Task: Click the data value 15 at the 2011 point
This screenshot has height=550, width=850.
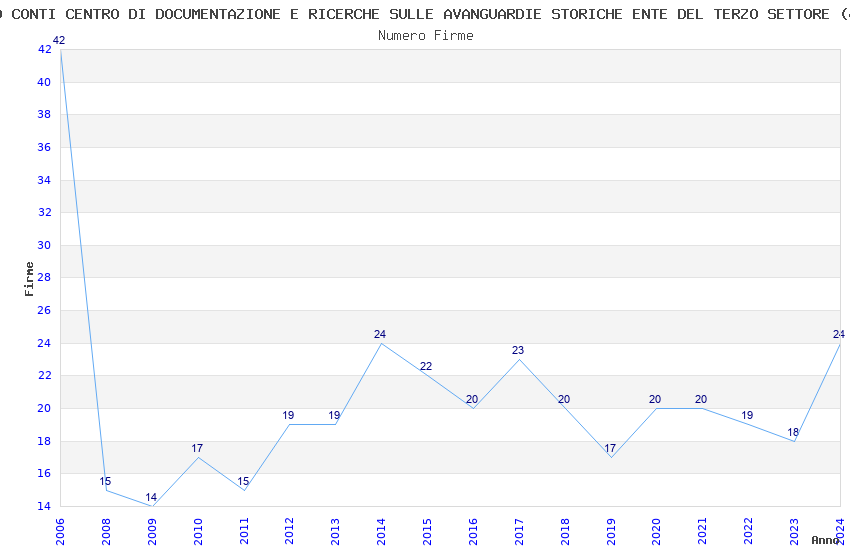Action: click(x=243, y=481)
